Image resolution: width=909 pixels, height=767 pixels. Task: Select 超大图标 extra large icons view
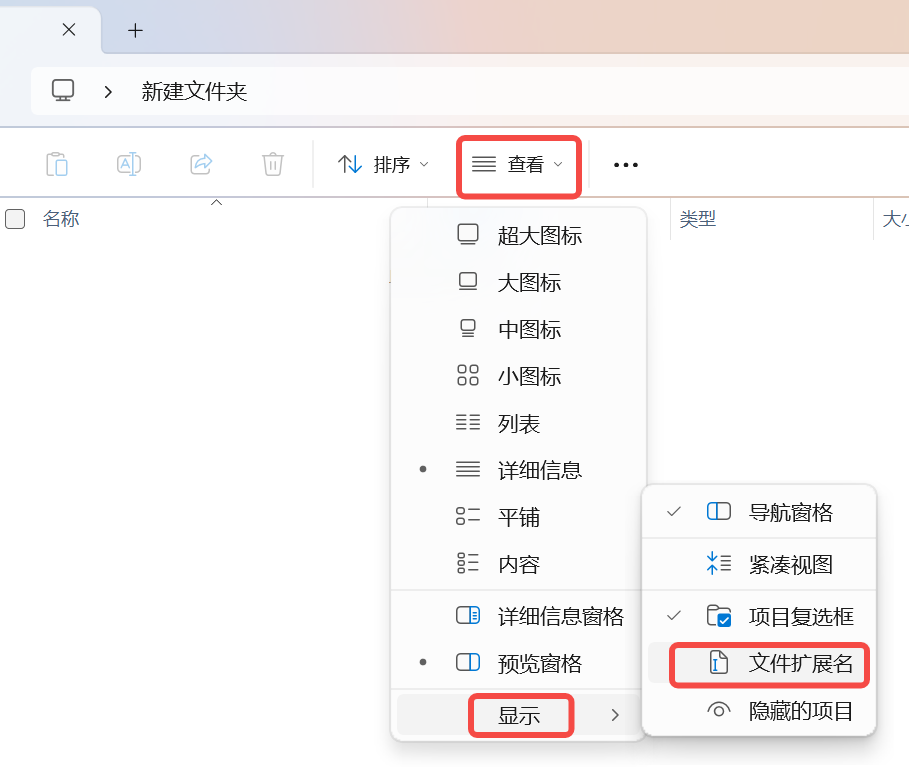[539, 235]
